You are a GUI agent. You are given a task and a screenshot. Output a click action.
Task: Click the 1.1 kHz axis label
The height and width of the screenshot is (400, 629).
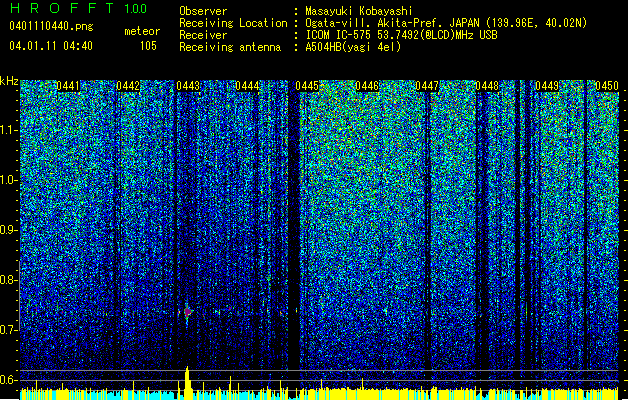pos(9,130)
